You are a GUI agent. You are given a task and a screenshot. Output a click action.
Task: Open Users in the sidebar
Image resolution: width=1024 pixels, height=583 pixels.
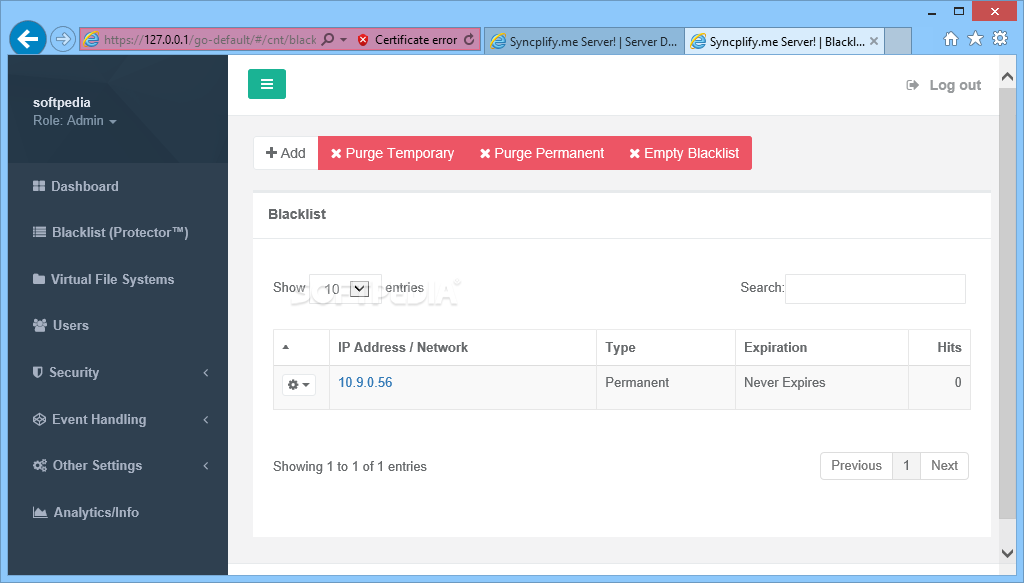[61, 325]
